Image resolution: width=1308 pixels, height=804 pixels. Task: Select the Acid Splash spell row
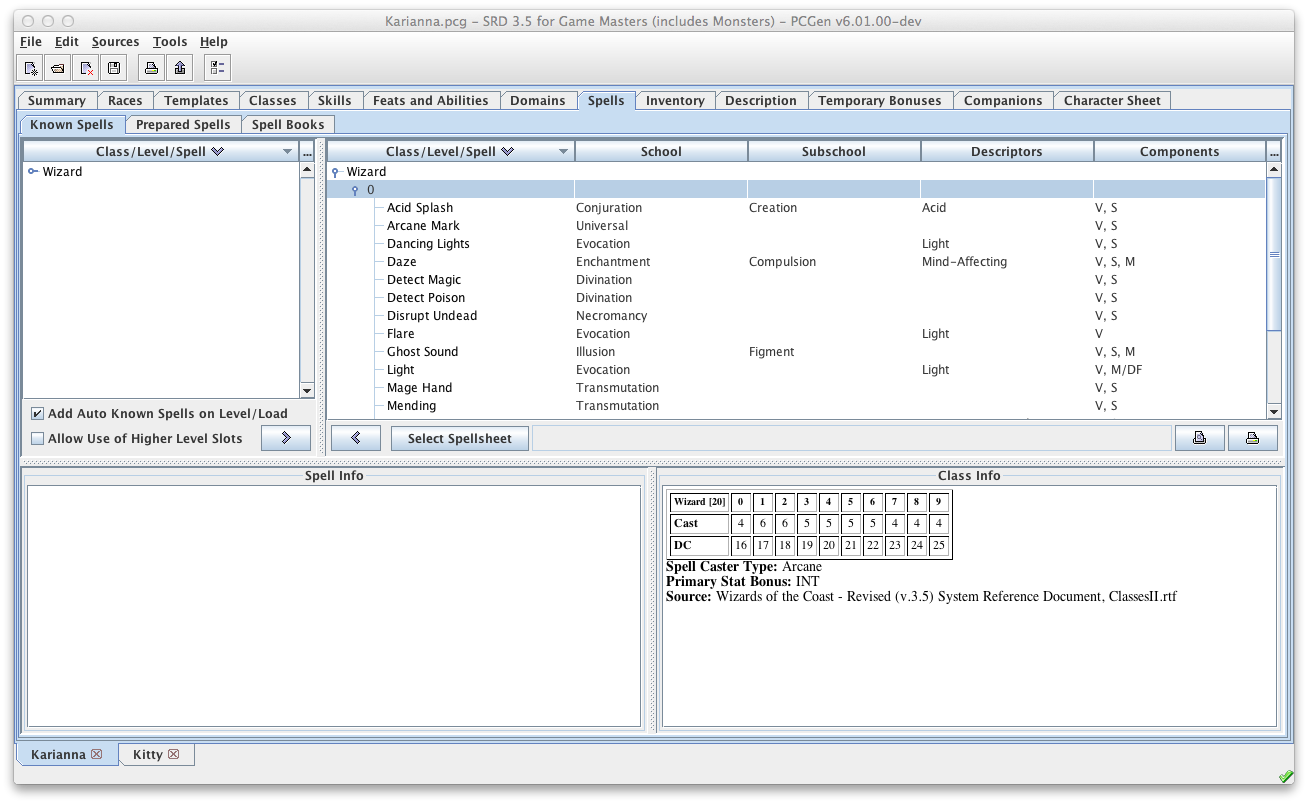coord(420,208)
